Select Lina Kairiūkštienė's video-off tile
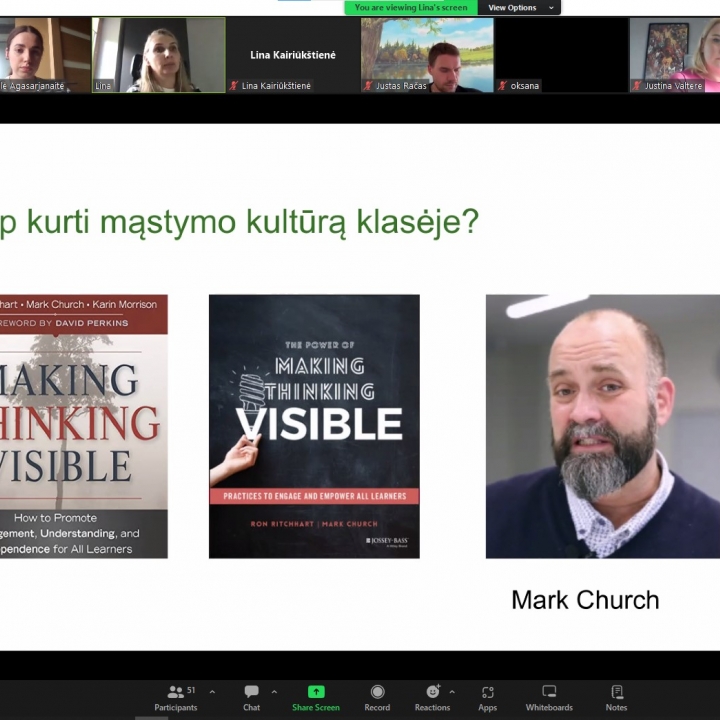Screen dimensions: 720x720 [x=293, y=55]
